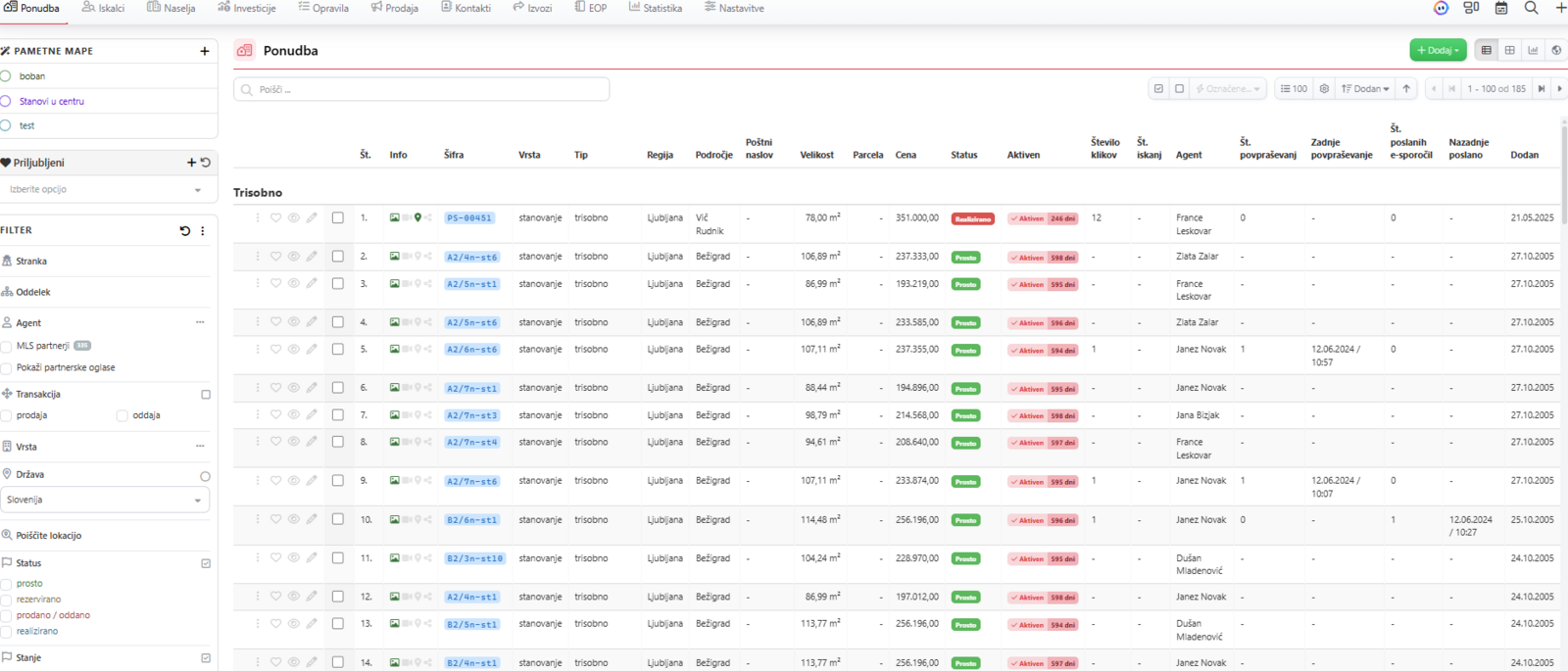Enable the MLS partnerji checkbox

[x=7, y=346]
